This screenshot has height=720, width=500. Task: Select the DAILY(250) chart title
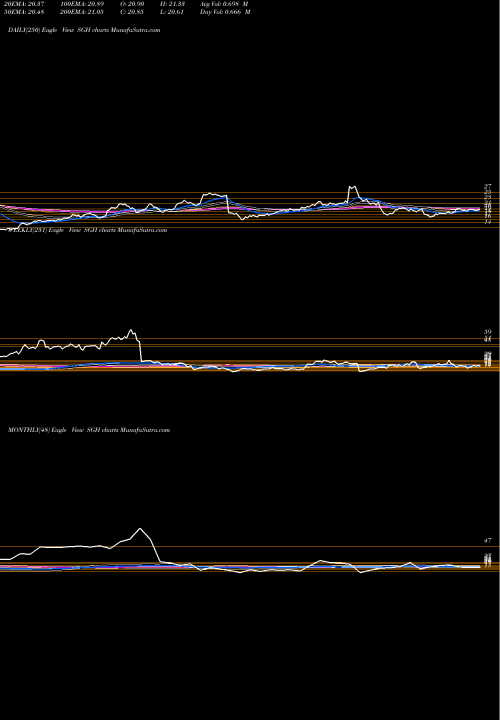click(84, 30)
